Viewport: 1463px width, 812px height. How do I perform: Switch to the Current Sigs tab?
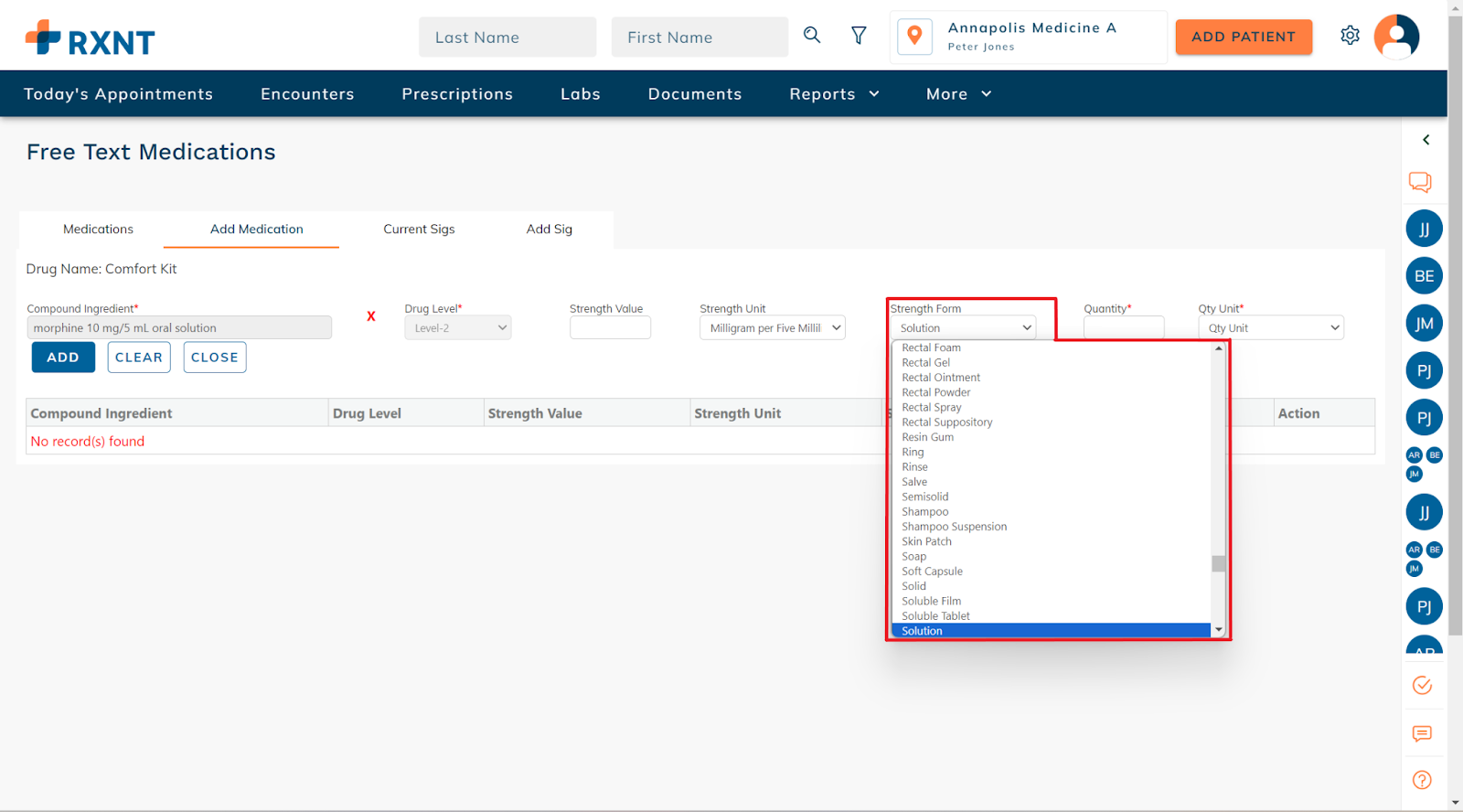[419, 230]
